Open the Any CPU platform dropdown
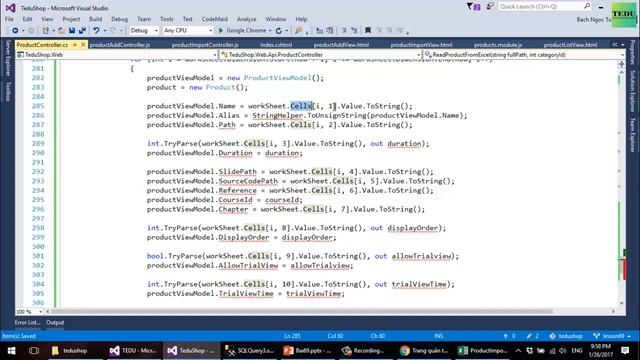Image resolution: width=640 pixels, height=360 pixels. pyautogui.click(x=188, y=31)
